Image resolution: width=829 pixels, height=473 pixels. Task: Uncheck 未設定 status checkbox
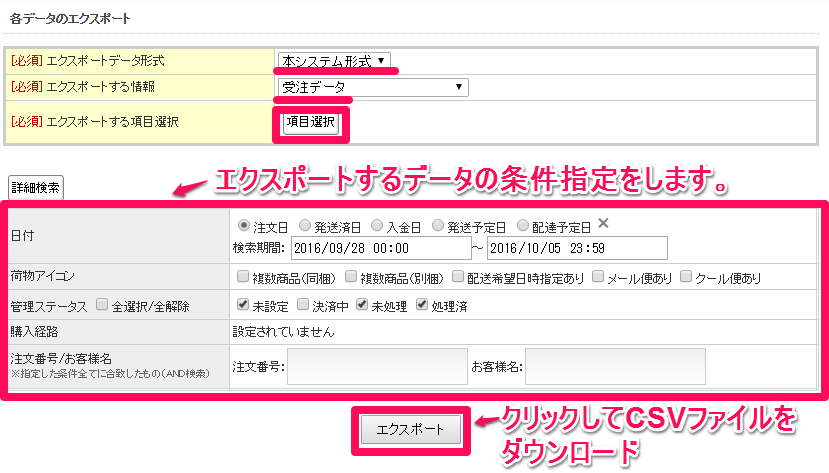pos(243,304)
